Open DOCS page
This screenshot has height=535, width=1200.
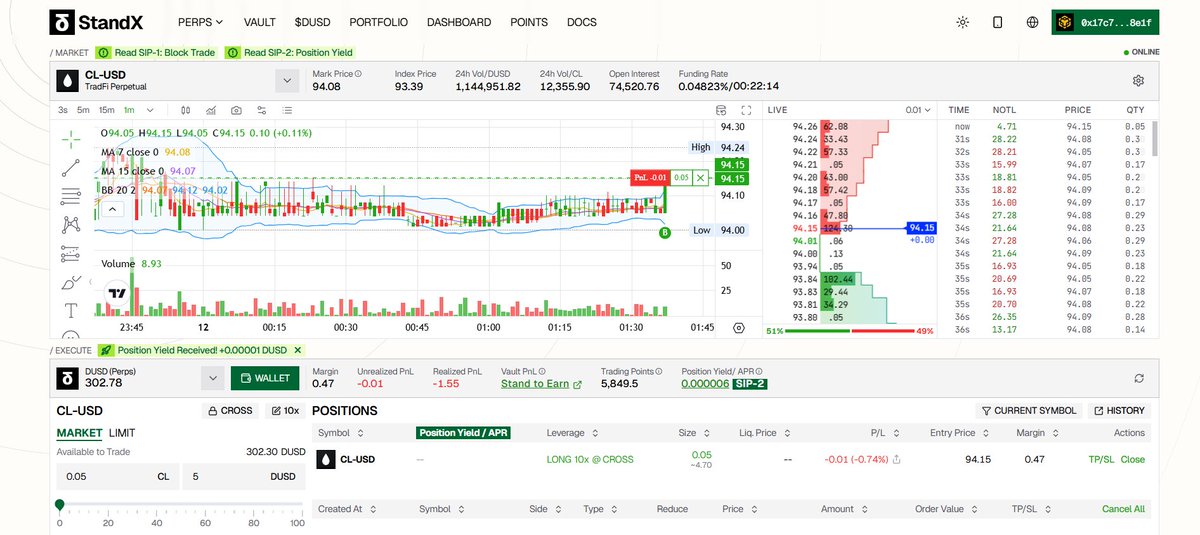[x=582, y=22]
